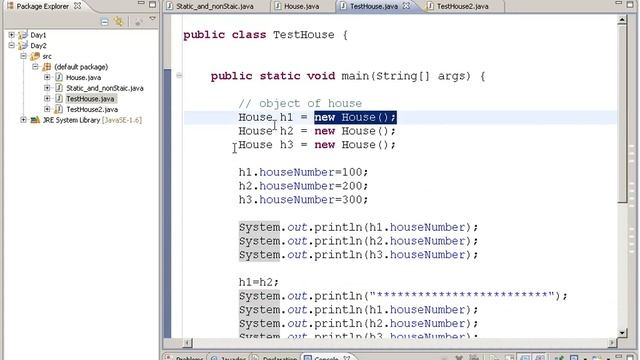The image size is (640, 360).
Task: Select the src folder label
Action: point(47,57)
